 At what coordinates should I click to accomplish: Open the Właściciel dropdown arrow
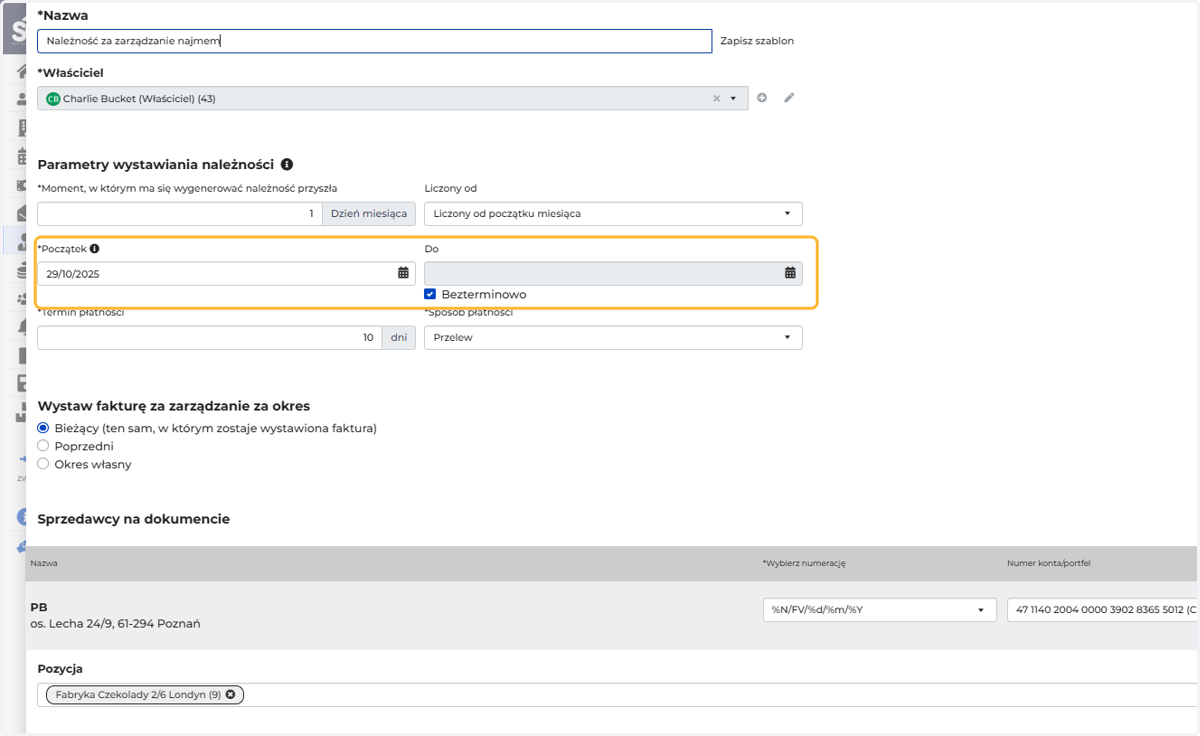tap(733, 99)
